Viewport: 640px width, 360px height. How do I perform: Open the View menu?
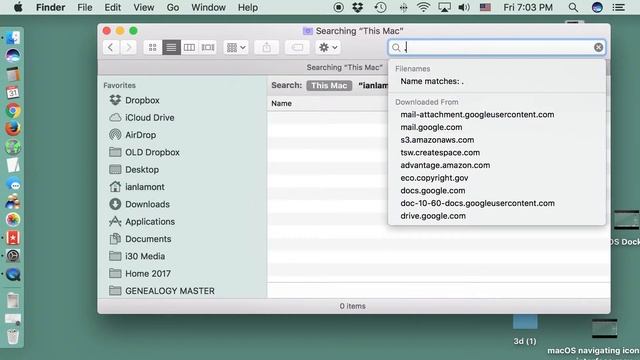[x=144, y=7]
